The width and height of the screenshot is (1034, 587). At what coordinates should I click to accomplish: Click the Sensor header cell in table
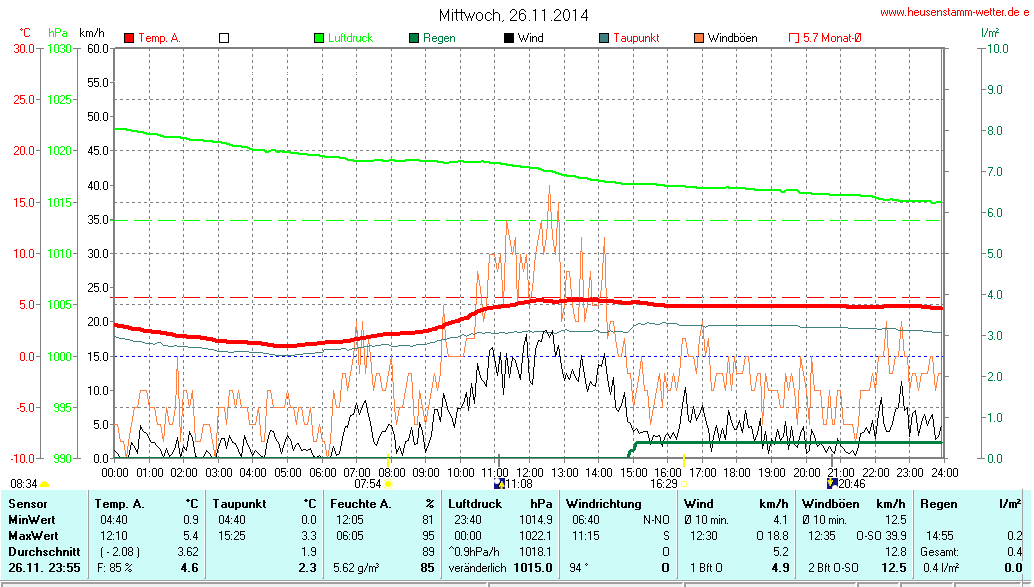coord(28,504)
